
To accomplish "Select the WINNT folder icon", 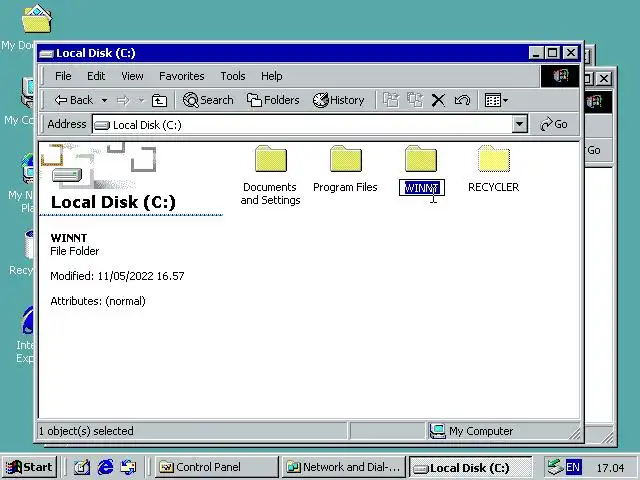I will coord(421,159).
